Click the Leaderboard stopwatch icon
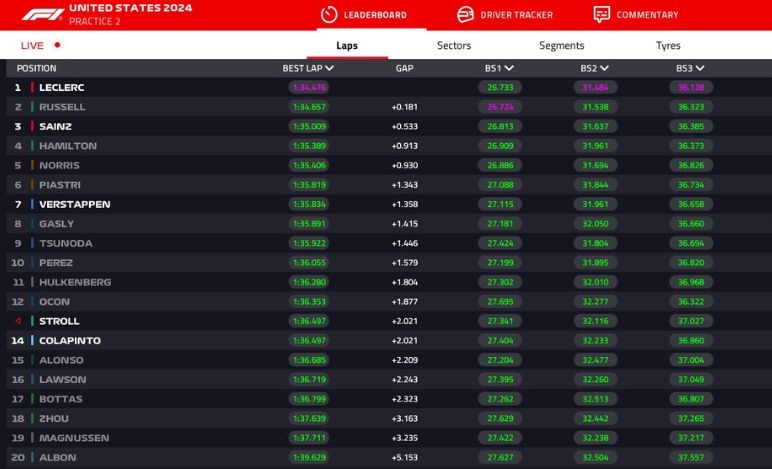This screenshot has height=469, width=772. click(328, 15)
